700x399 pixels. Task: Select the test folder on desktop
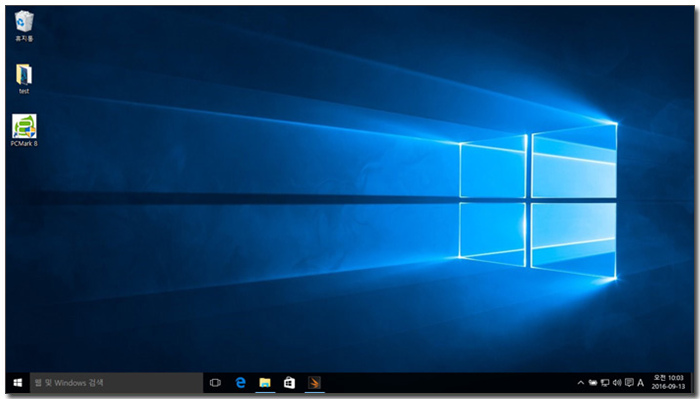click(x=24, y=79)
